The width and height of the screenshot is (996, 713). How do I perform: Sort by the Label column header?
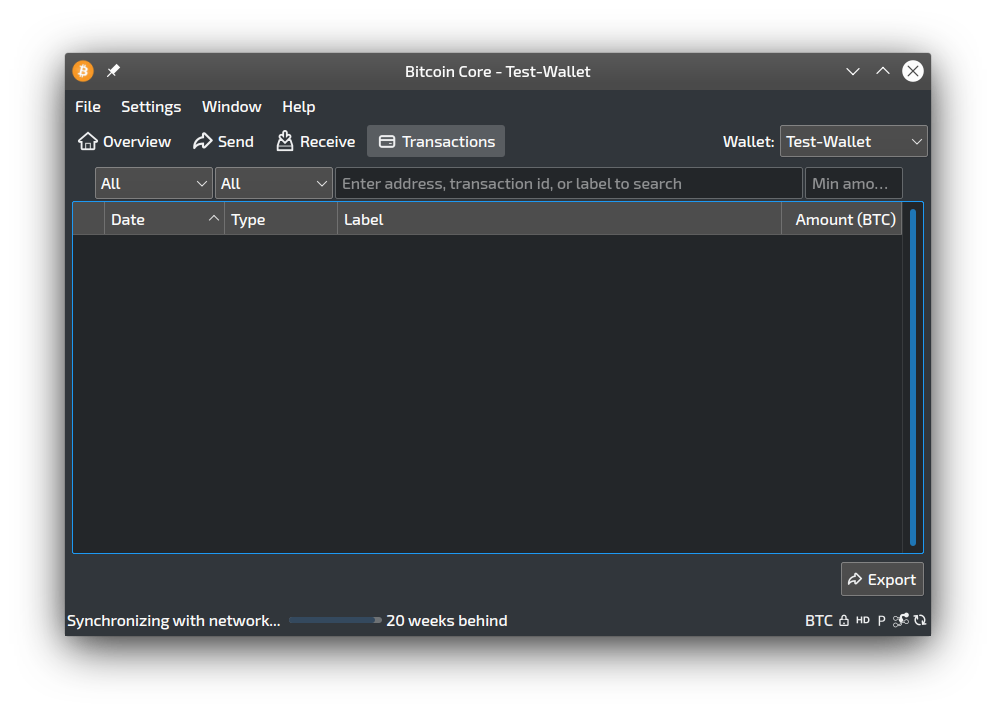click(x=560, y=219)
